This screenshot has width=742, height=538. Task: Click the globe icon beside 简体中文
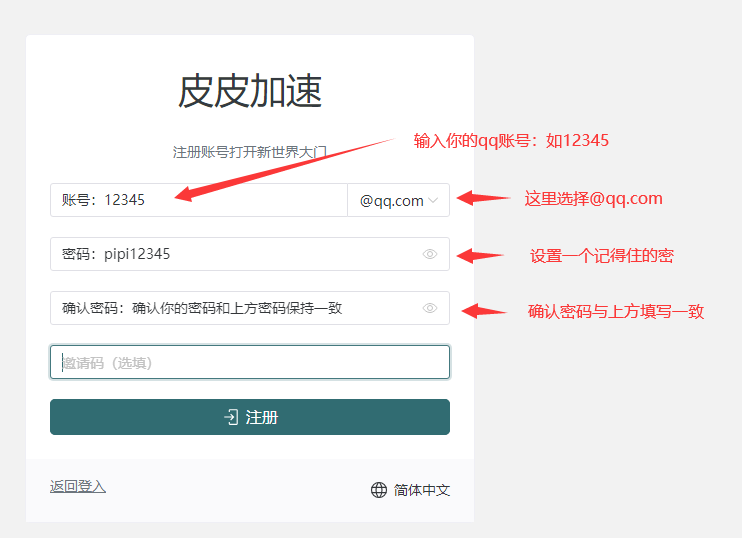(379, 490)
